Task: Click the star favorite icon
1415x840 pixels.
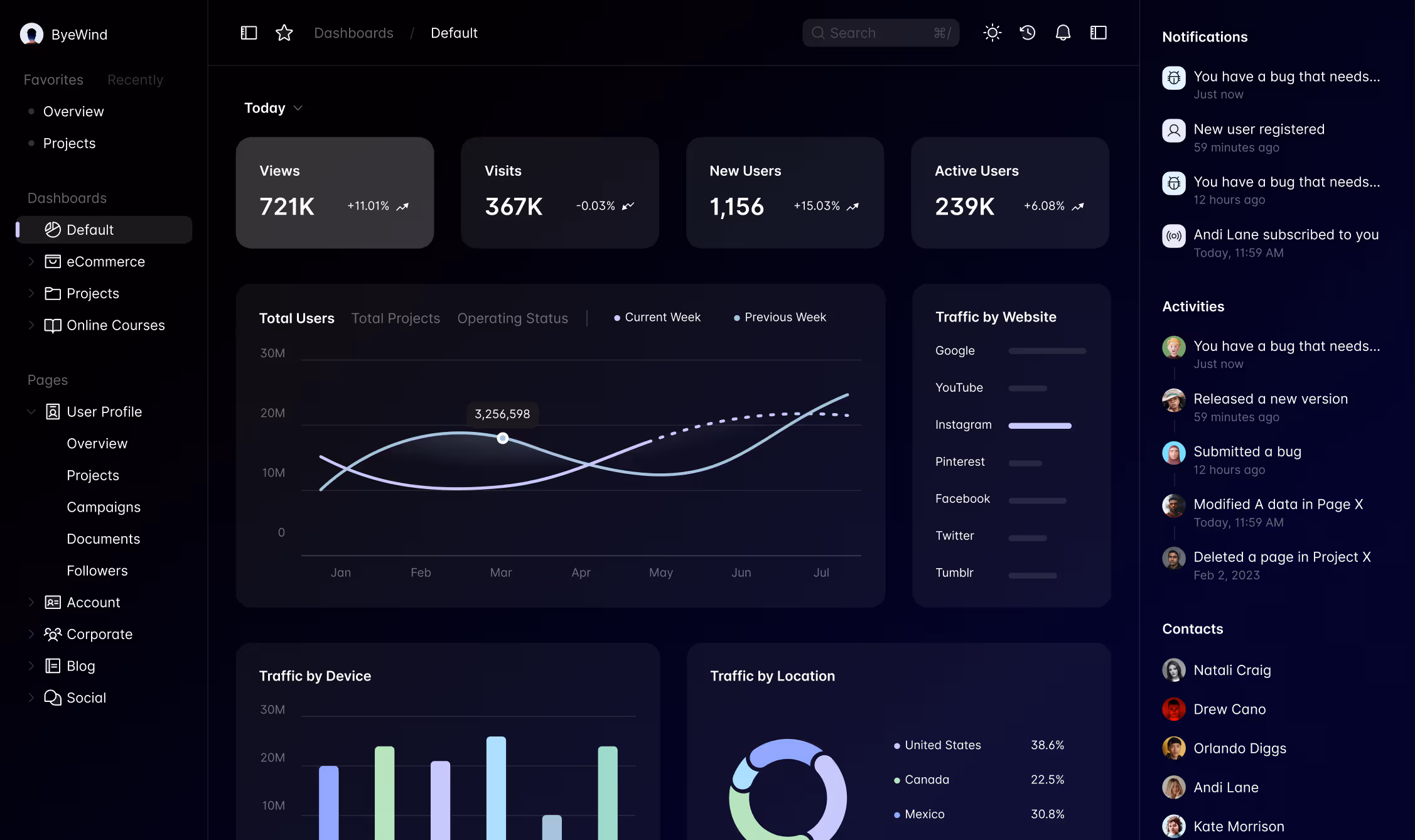Action: (284, 33)
